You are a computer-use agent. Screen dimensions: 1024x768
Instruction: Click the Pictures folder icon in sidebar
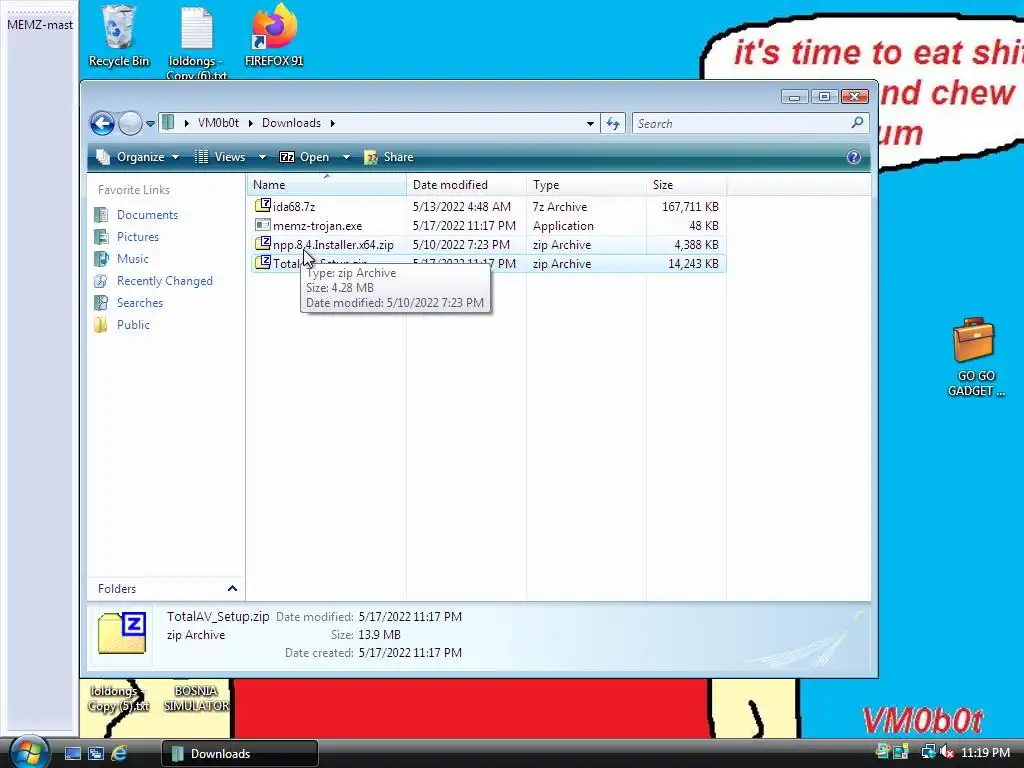[101, 237]
